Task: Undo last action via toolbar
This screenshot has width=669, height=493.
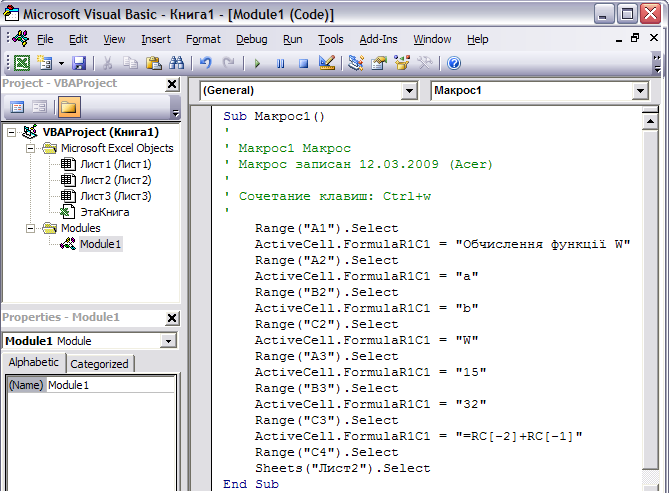Action: [x=206, y=63]
